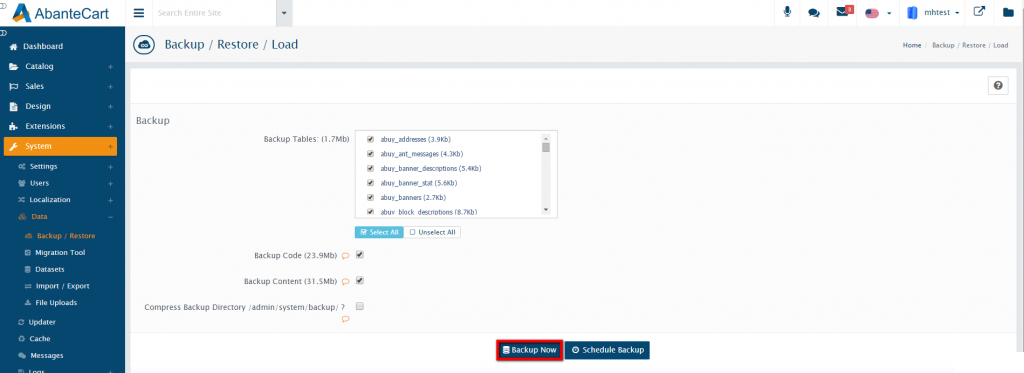
Task: Click the help question mark button
Action: [998, 86]
